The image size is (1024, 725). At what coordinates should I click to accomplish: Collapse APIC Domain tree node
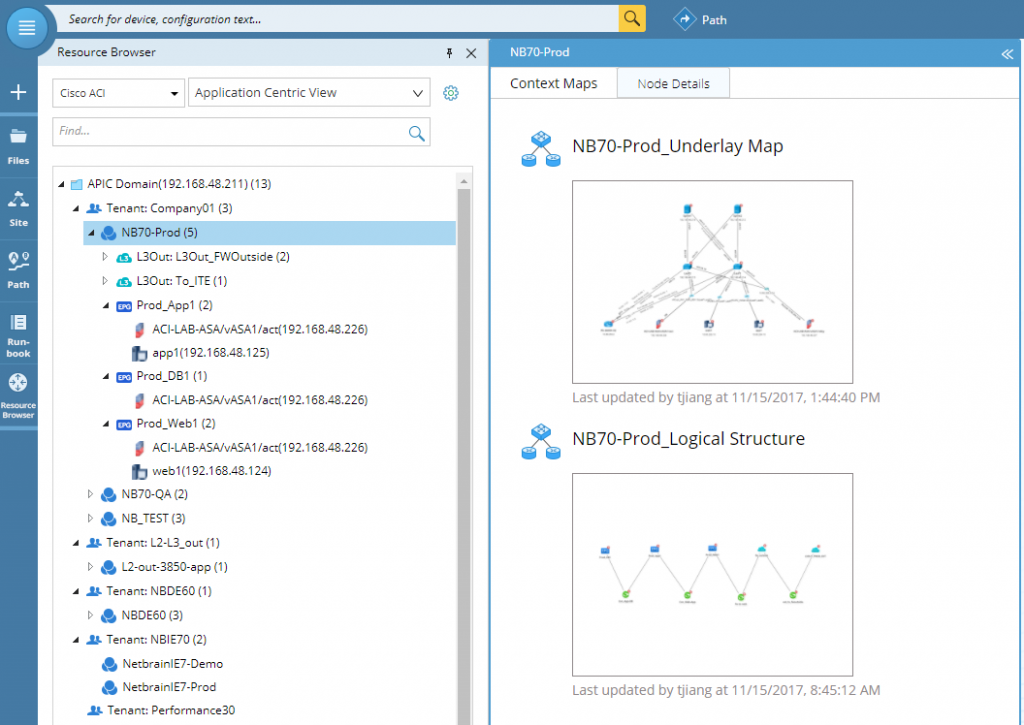coord(61,184)
